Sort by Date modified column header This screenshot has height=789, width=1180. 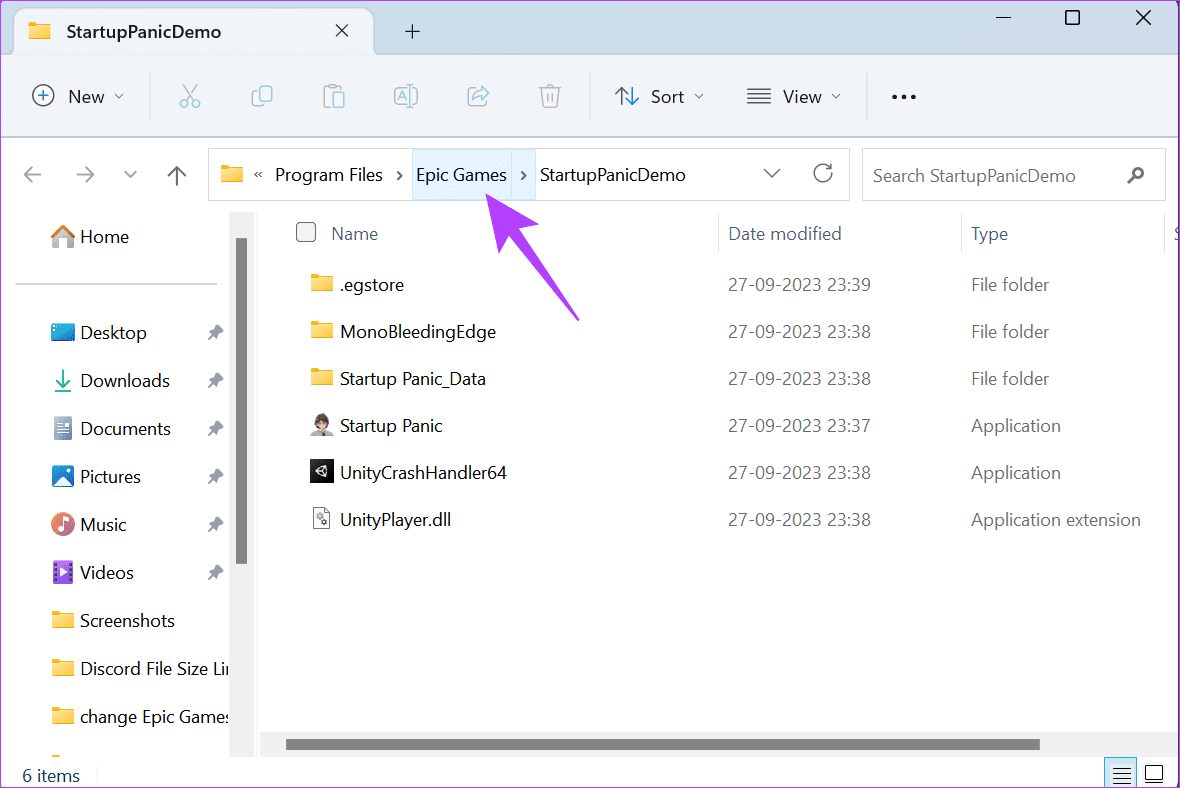pyautogui.click(x=785, y=233)
